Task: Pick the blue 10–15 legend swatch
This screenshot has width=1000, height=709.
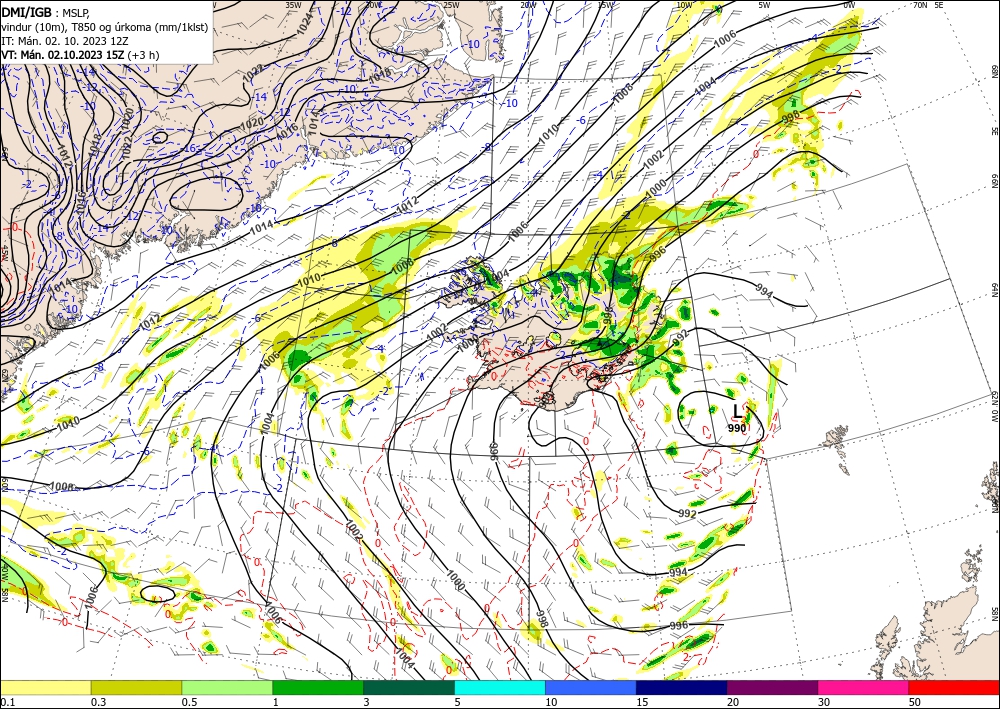Action: pyautogui.click(x=591, y=687)
